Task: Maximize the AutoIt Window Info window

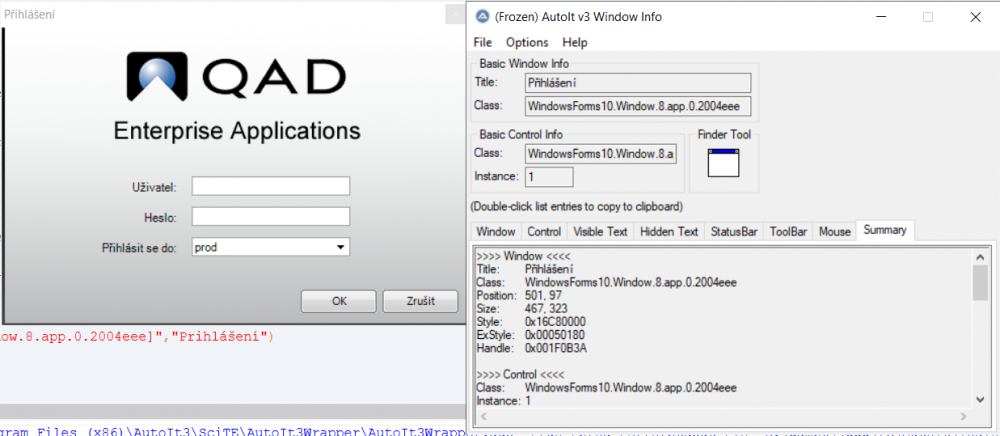Action: (928, 17)
